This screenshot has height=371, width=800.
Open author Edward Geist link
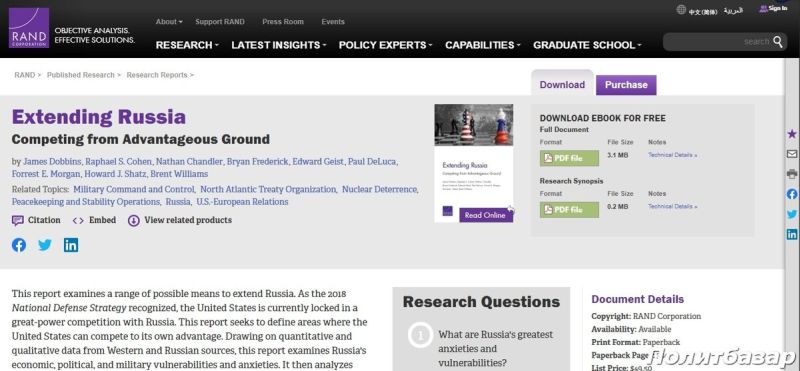click(x=318, y=162)
